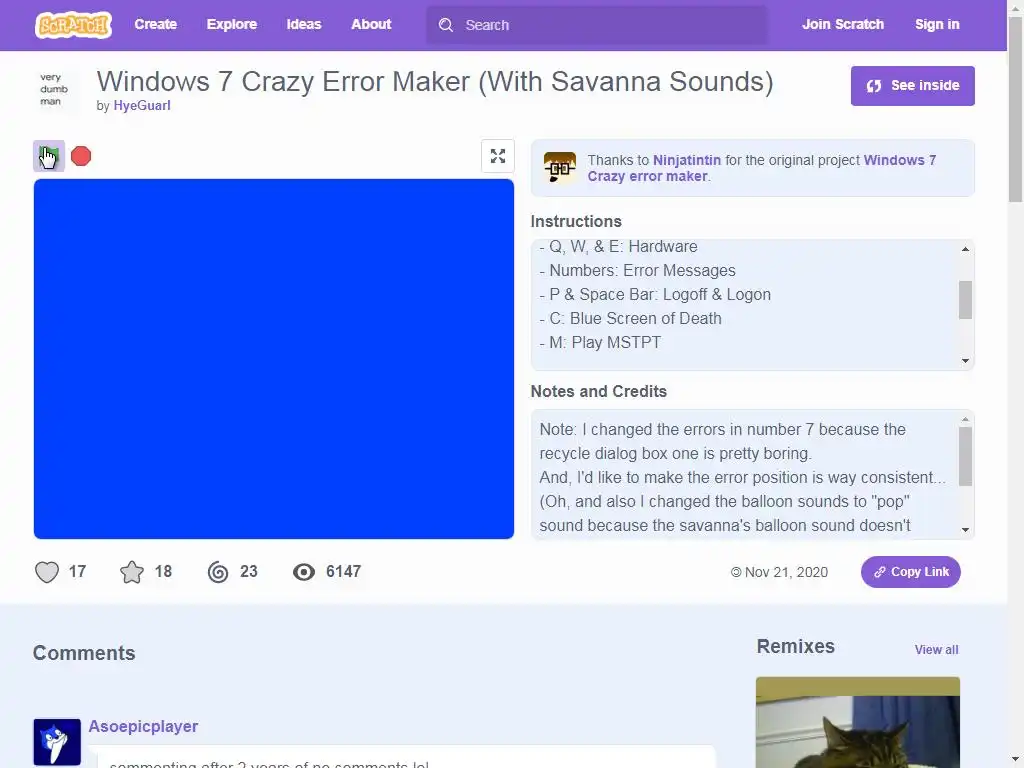Click the views eye icon
This screenshot has height=768, width=1024.
(x=304, y=572)
